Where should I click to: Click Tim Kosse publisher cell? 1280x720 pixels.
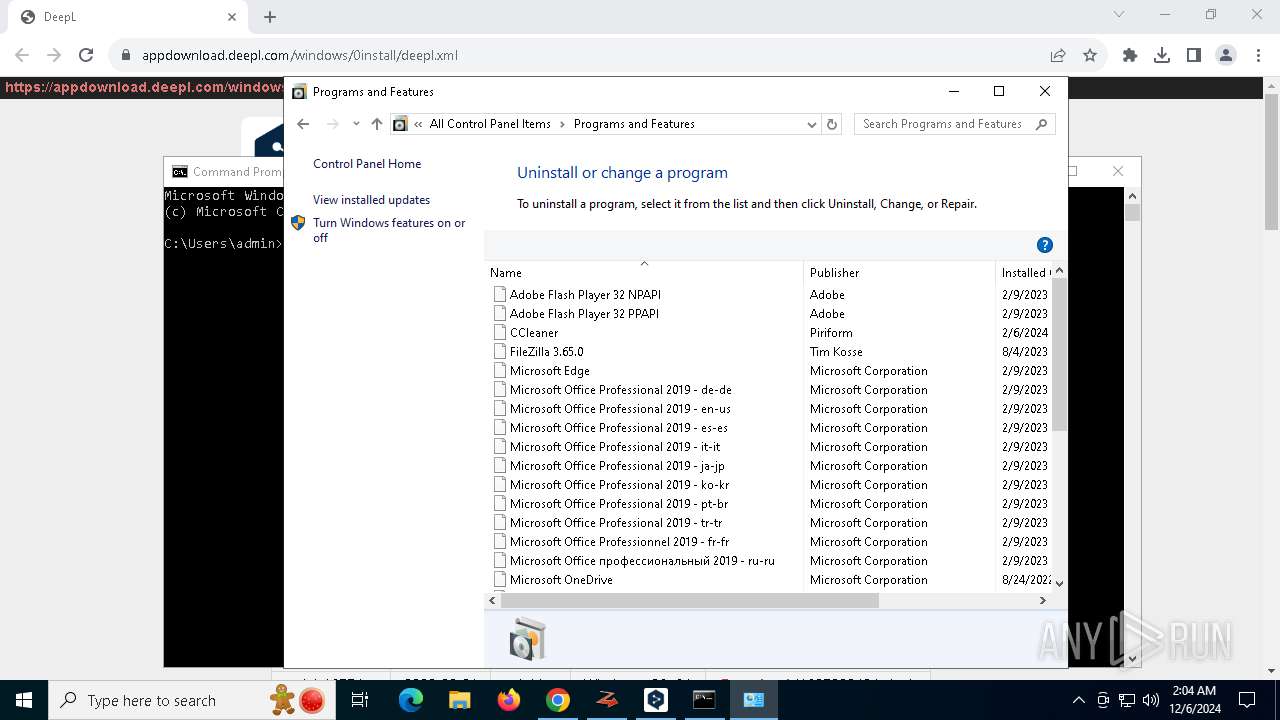(x=836, y=352)
